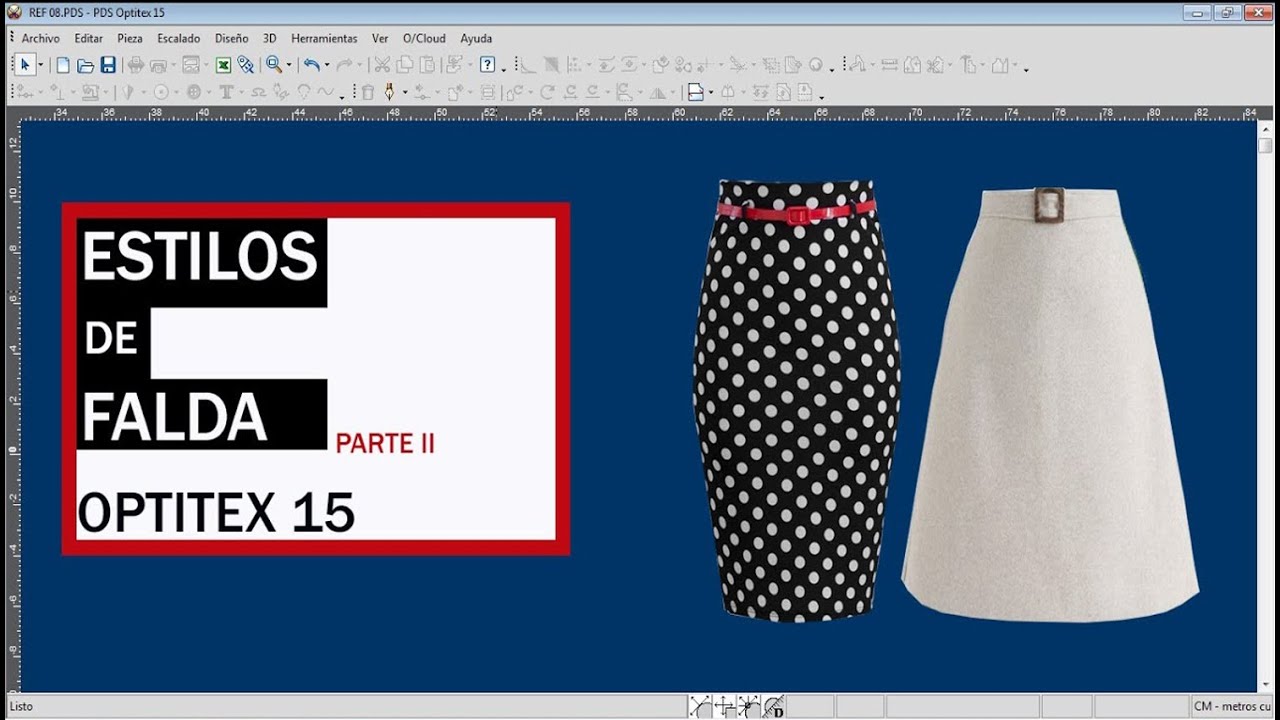The height and width of the screenshot is (720, 1280).
Task: Click the 'OPTITEX 15' title text
Action: (216, 513)
